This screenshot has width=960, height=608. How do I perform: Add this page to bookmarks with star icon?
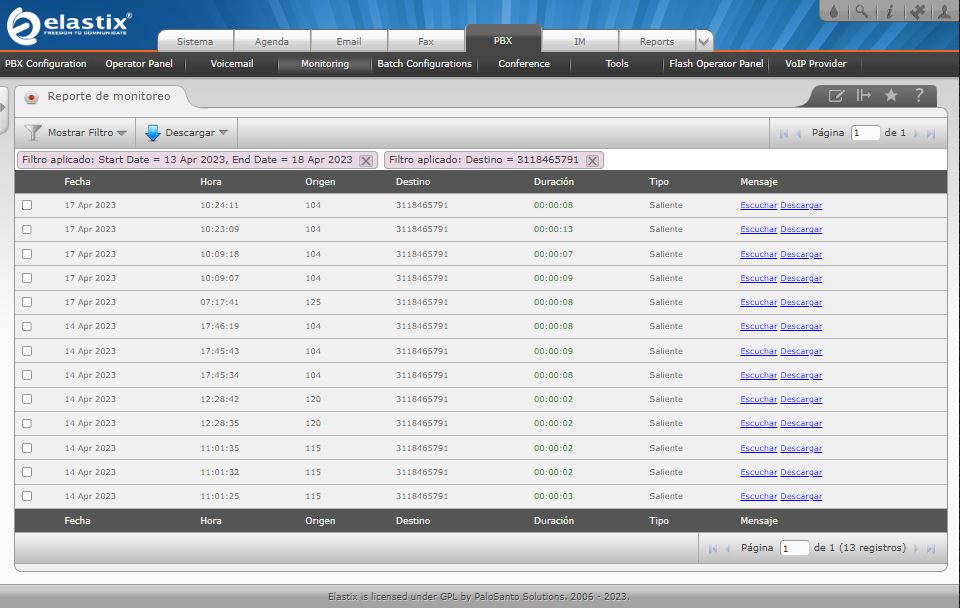(891, 96)
